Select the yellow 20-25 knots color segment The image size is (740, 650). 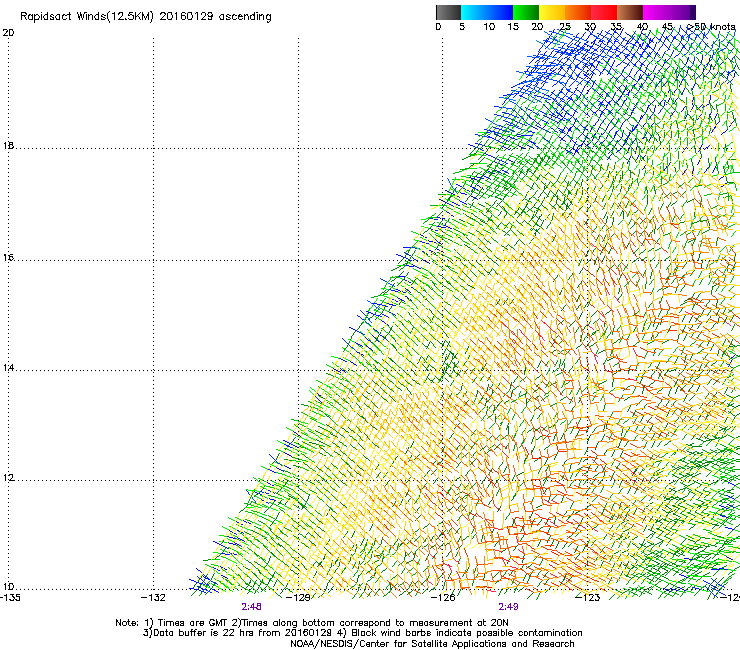click(552, 12)
